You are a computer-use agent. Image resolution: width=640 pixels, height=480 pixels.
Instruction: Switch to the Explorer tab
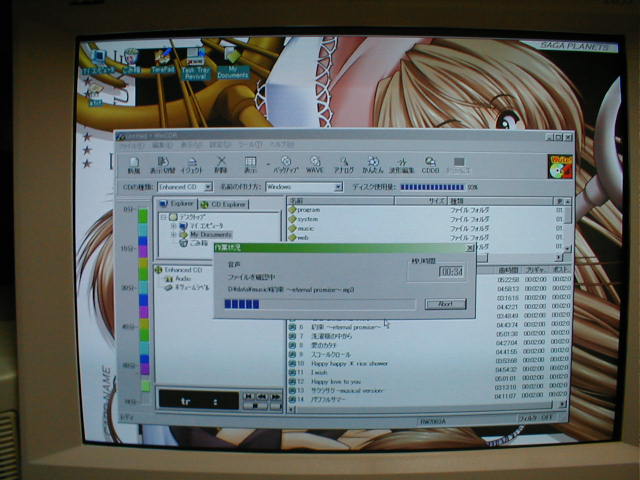pos(176,203)
